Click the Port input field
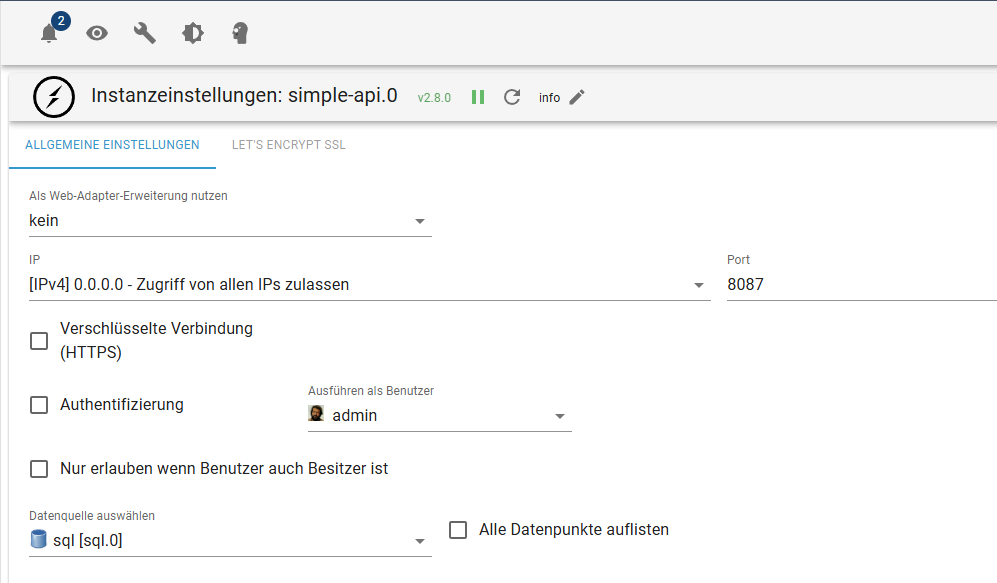Screen dimensions: 997x583 point(862,285)
